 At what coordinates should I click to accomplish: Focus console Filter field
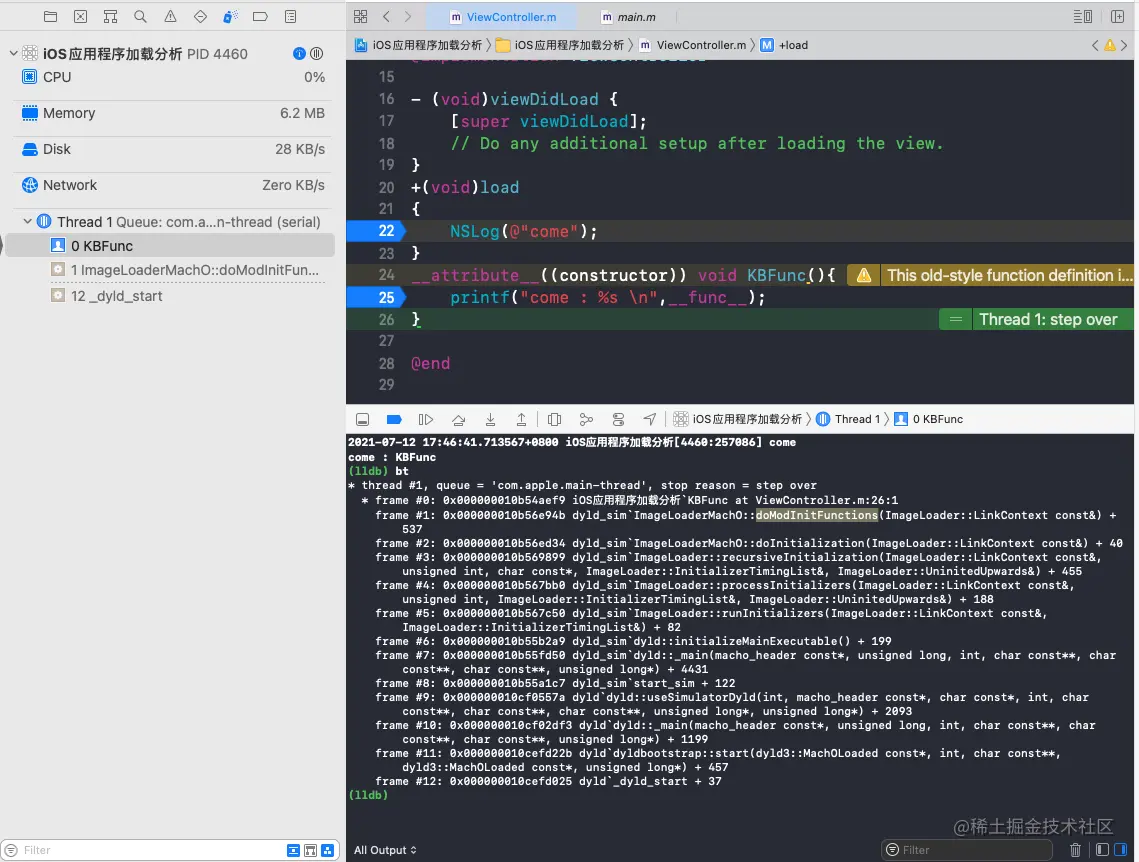[x=967, y=850]
